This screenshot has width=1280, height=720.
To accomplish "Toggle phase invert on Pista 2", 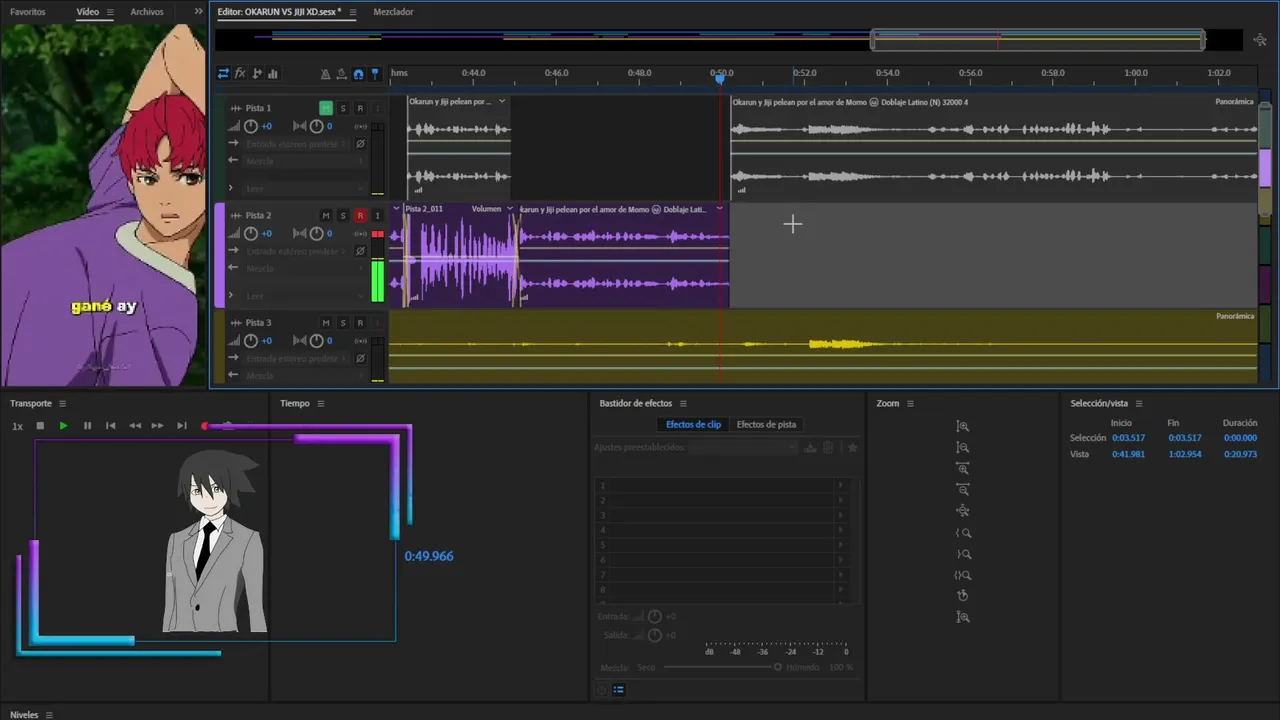I will click(360, 251).
